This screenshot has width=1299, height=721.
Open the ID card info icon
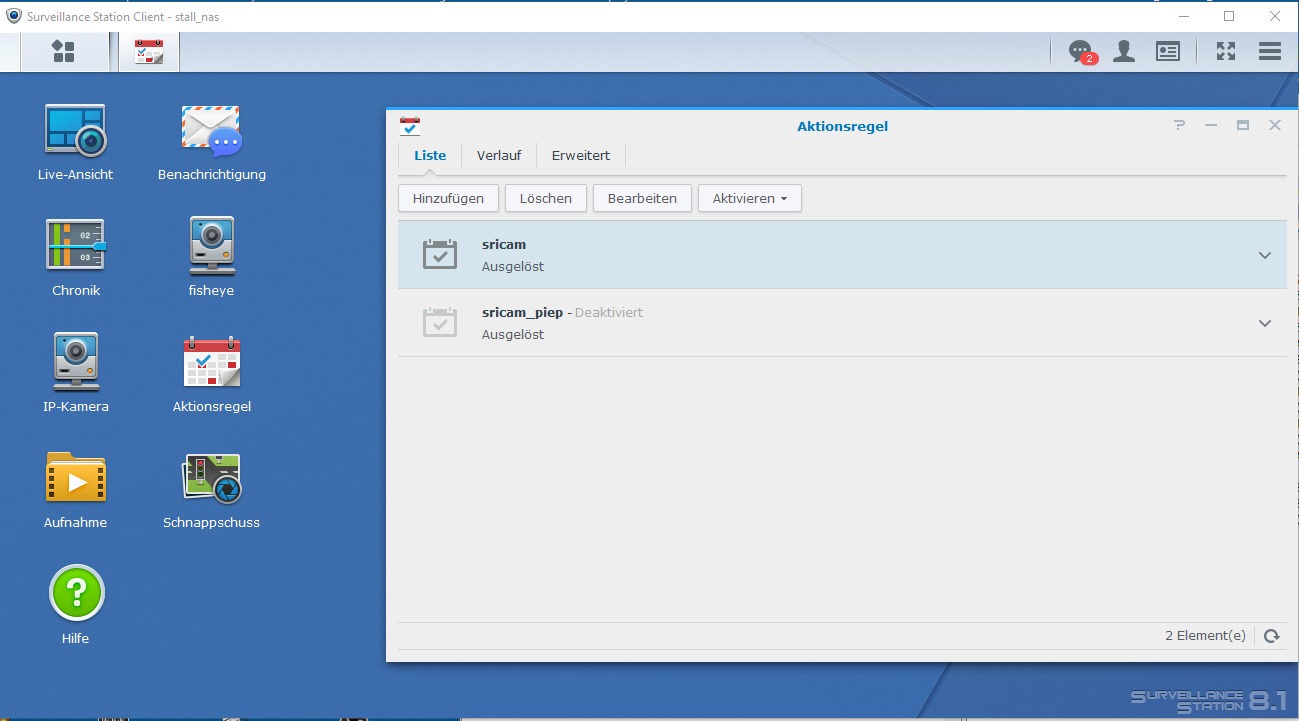[1168, 51]
